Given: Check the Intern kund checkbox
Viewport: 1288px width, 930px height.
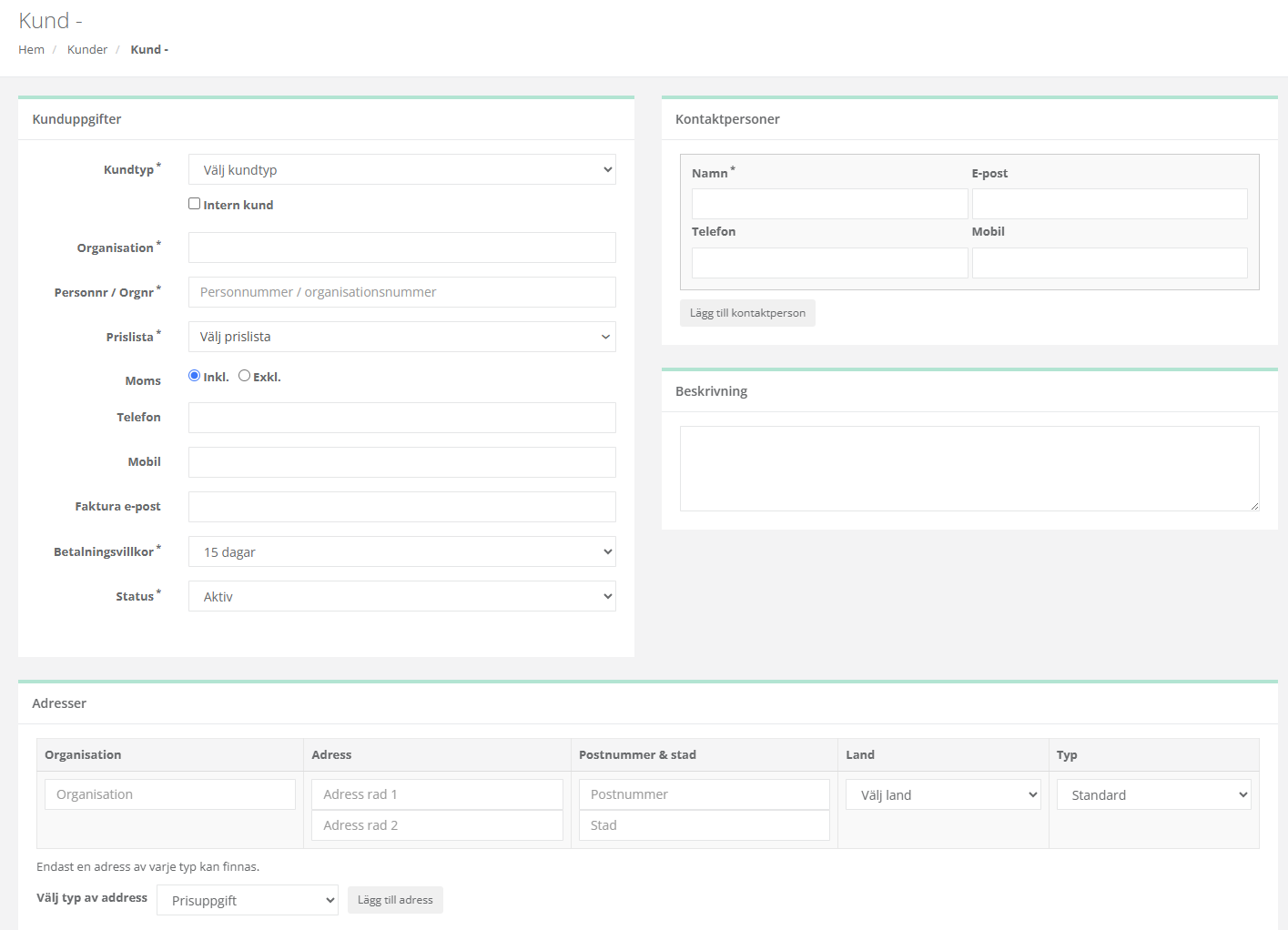Looking at the screenshot, I should coord(194,204).
